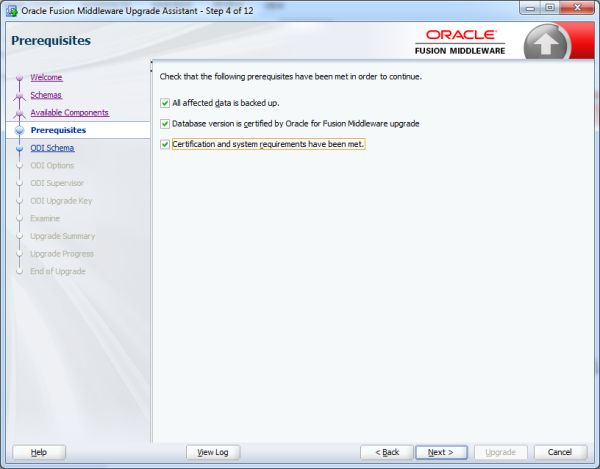Select the Prerequisites step in sidebar

tap(58, 130)
